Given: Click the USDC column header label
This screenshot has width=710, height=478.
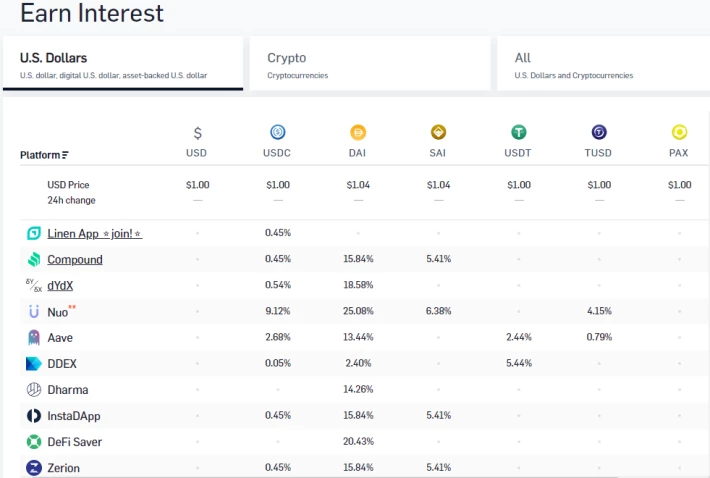Looking at the screenshot, I should [x=277, y=153].
